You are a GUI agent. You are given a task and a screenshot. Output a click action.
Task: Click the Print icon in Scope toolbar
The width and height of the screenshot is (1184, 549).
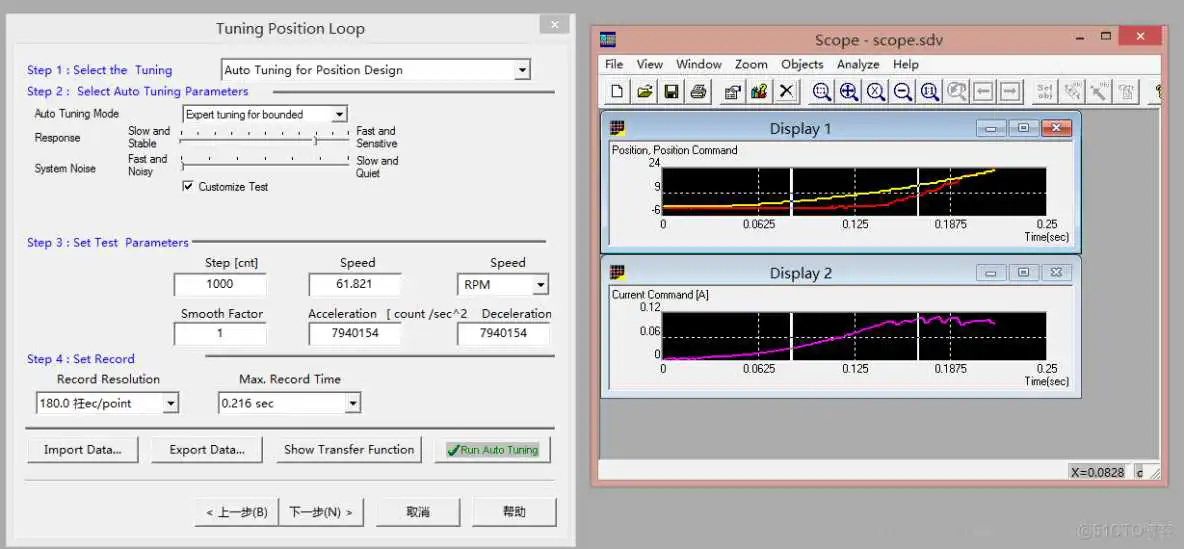pos(698,91)
